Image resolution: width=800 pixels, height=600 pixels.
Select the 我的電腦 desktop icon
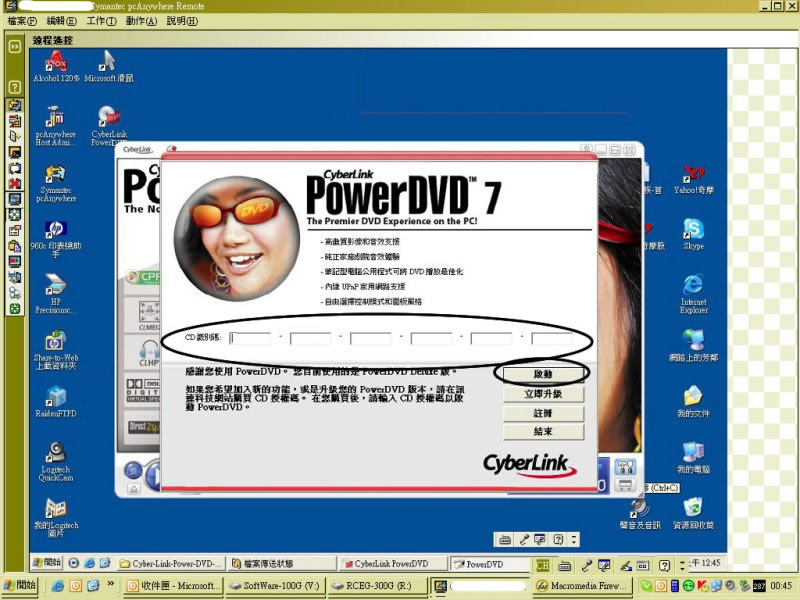point(693,458)
